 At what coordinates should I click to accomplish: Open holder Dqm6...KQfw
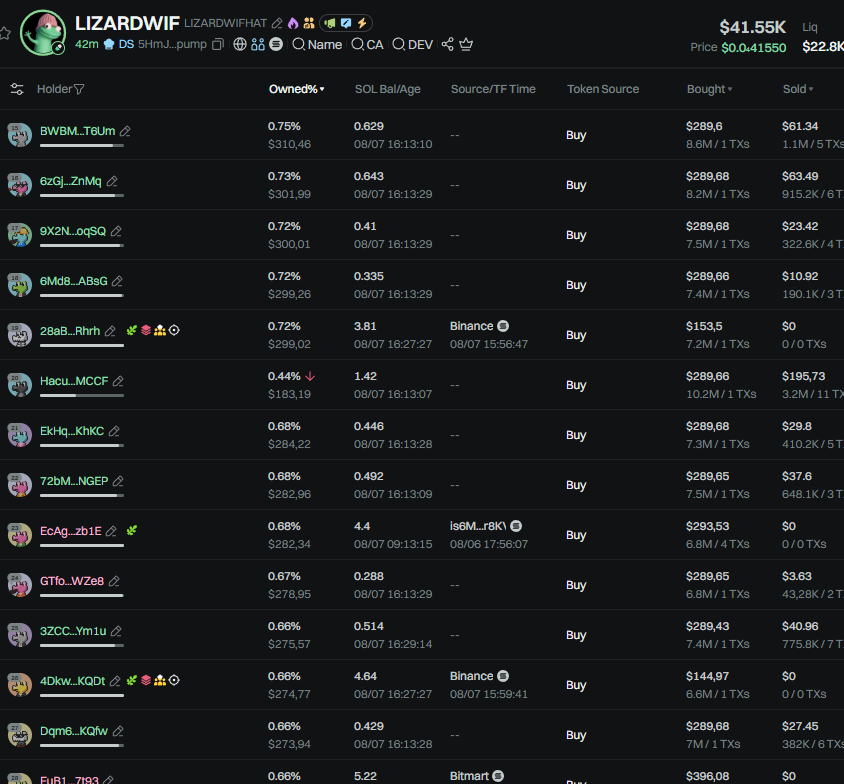pos(74,732)
